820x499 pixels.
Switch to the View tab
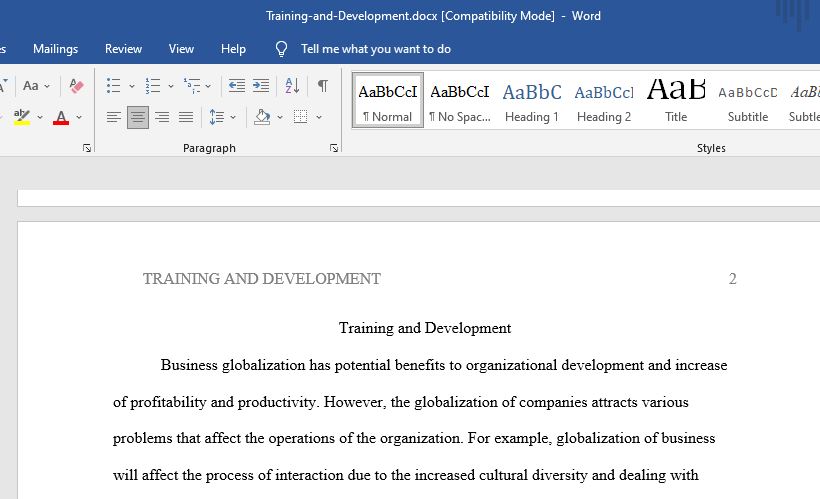coord(181,49)
